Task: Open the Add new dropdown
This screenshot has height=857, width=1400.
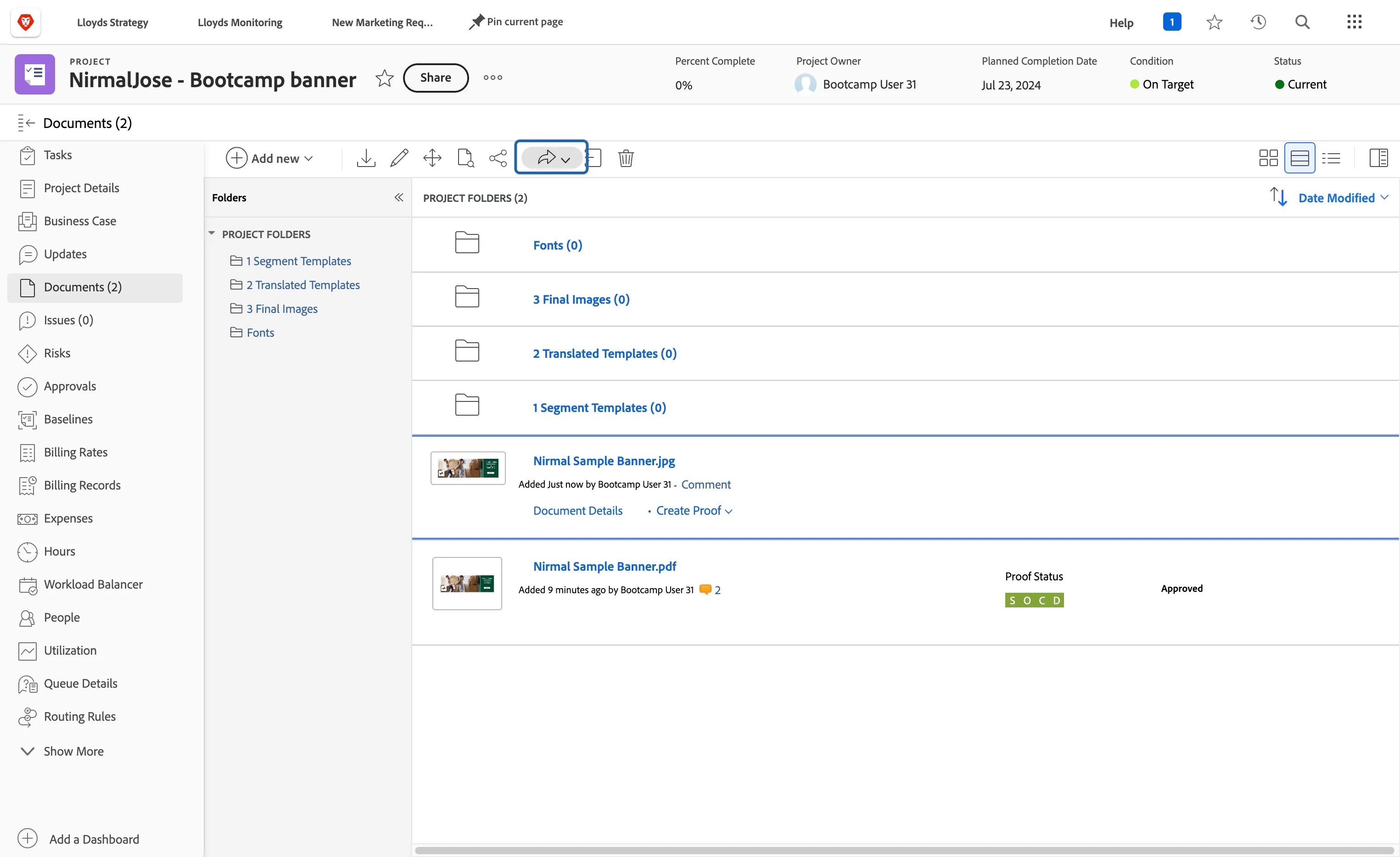Action: coord(269,158)
